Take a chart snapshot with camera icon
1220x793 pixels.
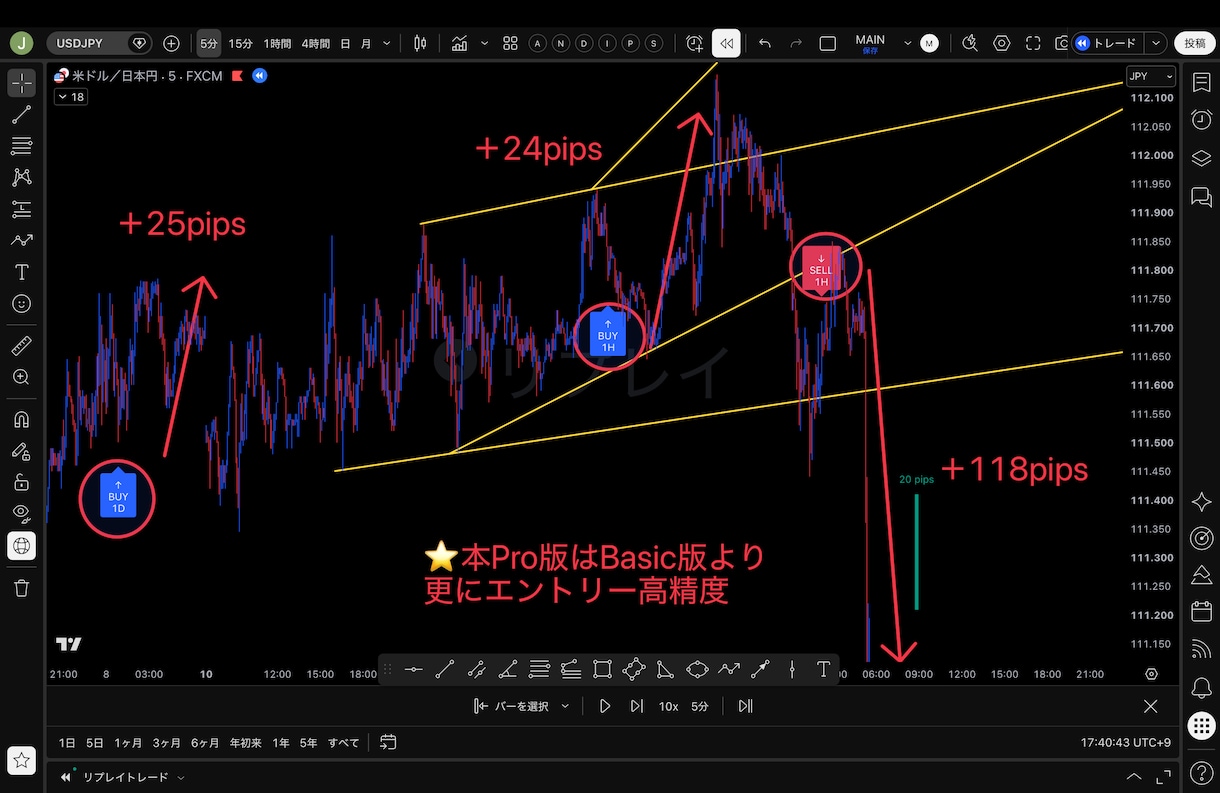pos(1060,43)
